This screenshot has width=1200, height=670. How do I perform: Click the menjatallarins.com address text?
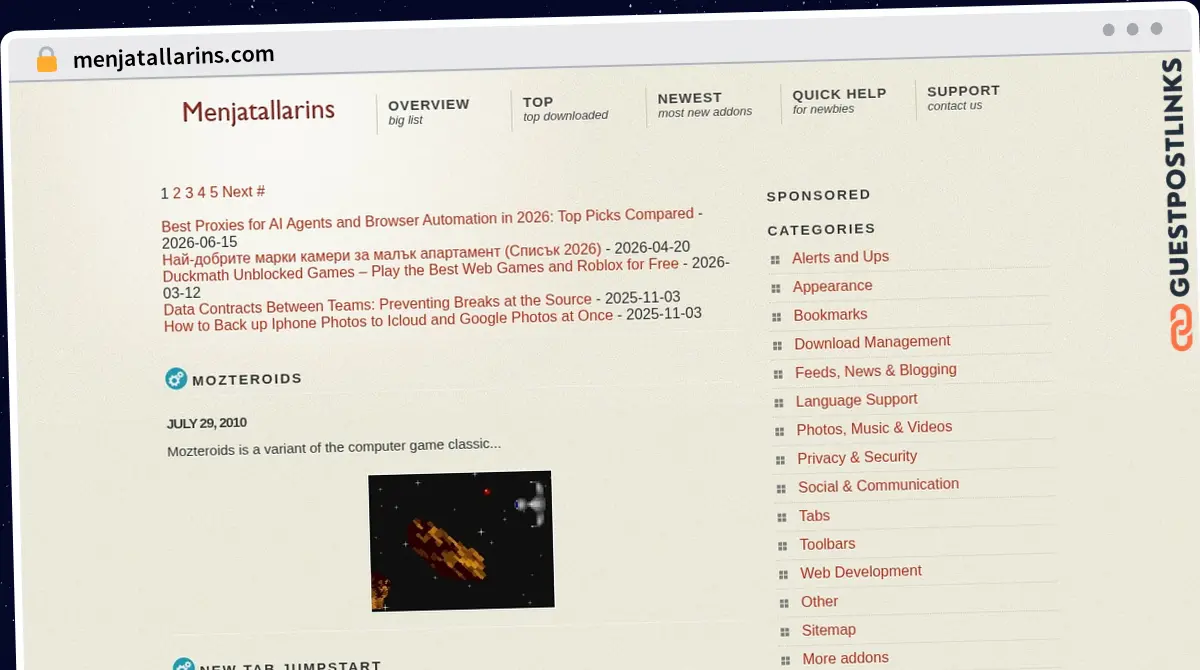click(x=173, y=57)
